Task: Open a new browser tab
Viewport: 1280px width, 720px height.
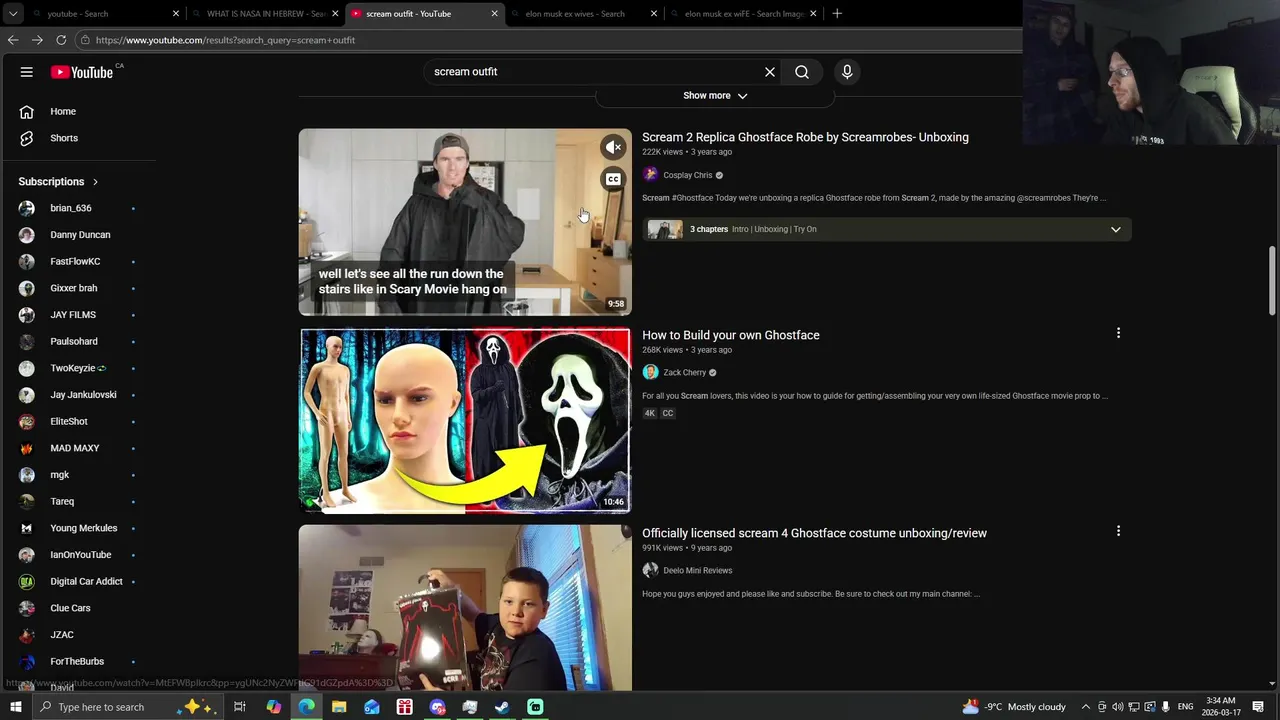Action: (837, 14)
